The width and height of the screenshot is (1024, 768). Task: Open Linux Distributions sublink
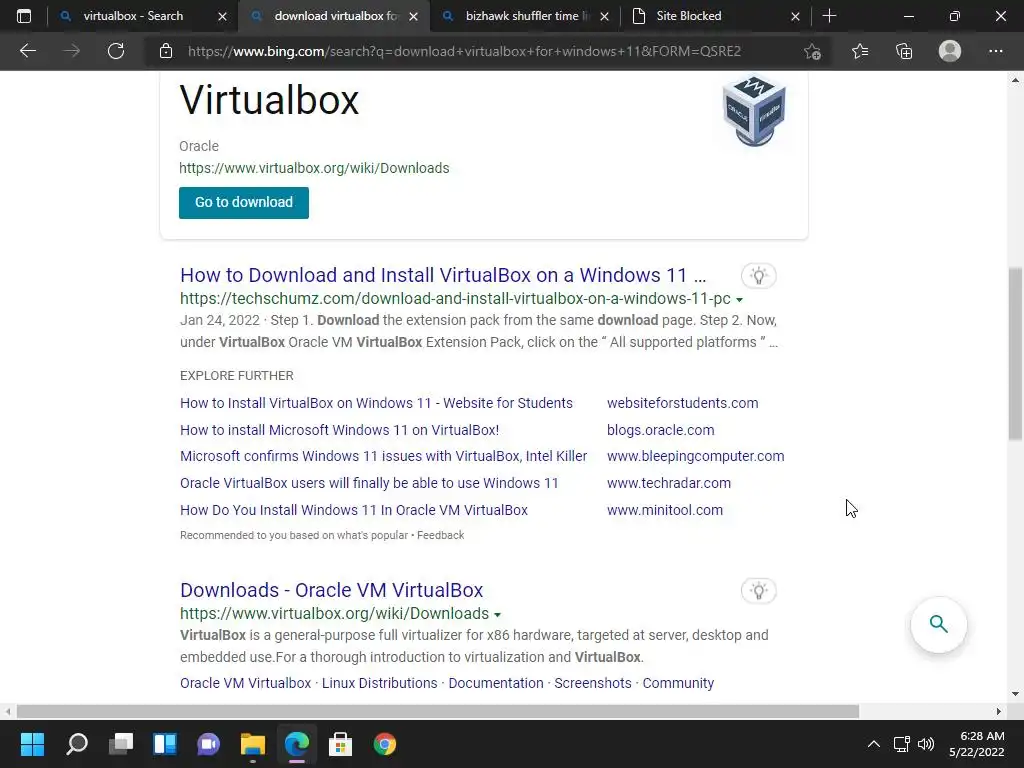coord(379,683)
